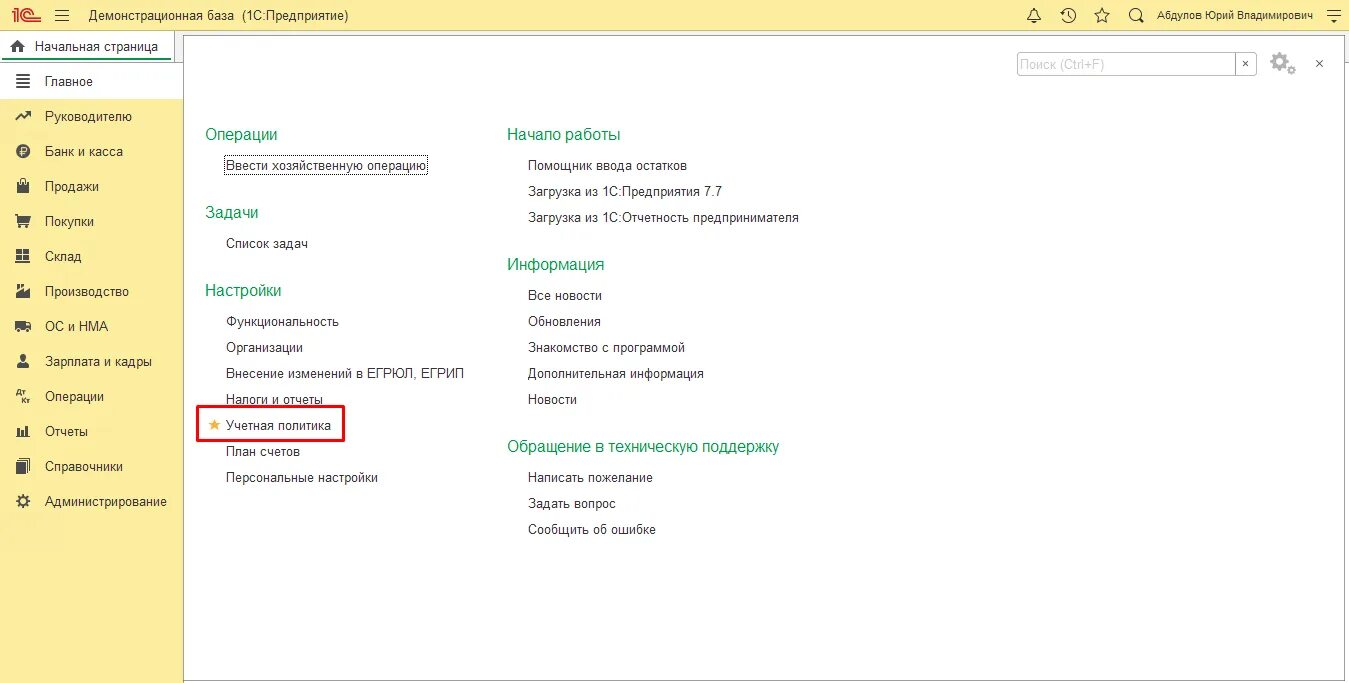Open history clock icon
Image resolution: width=1349 pixels, height=683 pixels.
[1068, 16]
